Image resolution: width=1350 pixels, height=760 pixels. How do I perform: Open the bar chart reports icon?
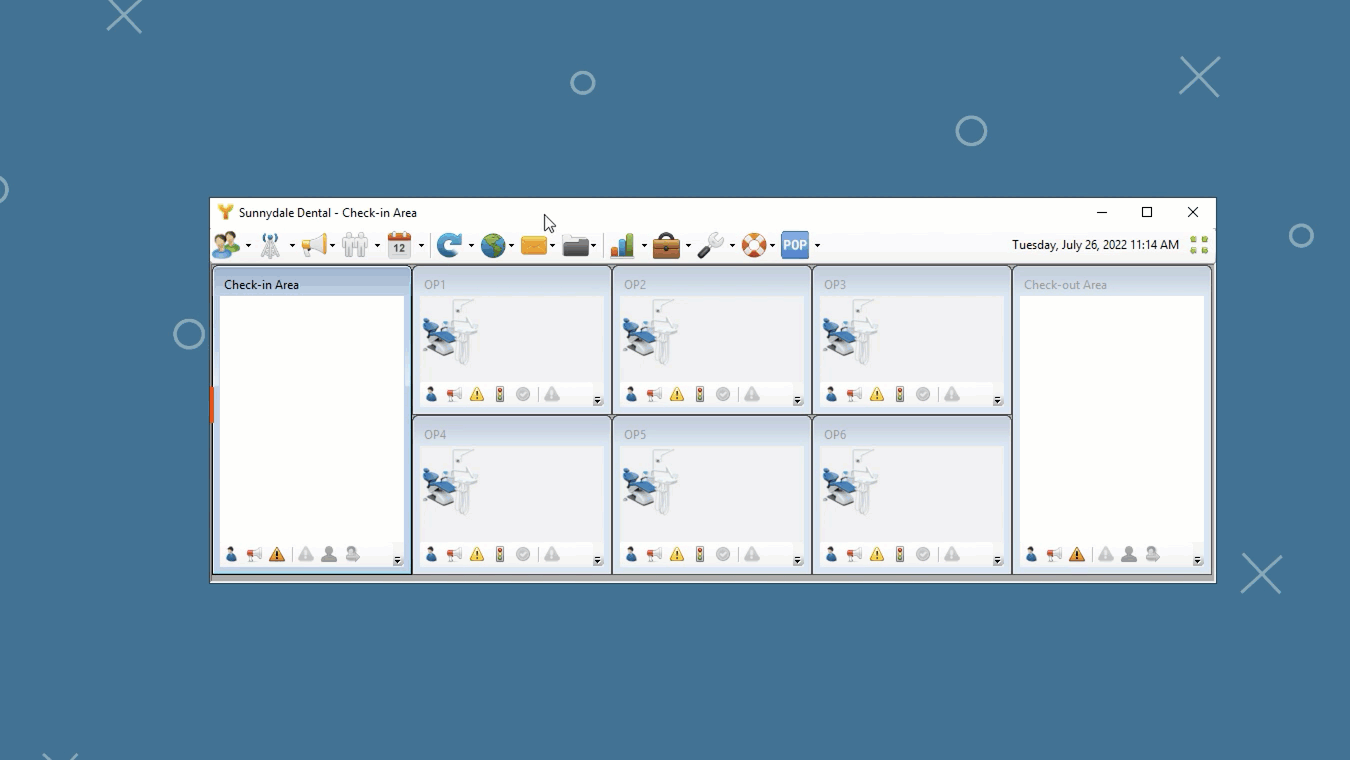click(x=622, y=245)
